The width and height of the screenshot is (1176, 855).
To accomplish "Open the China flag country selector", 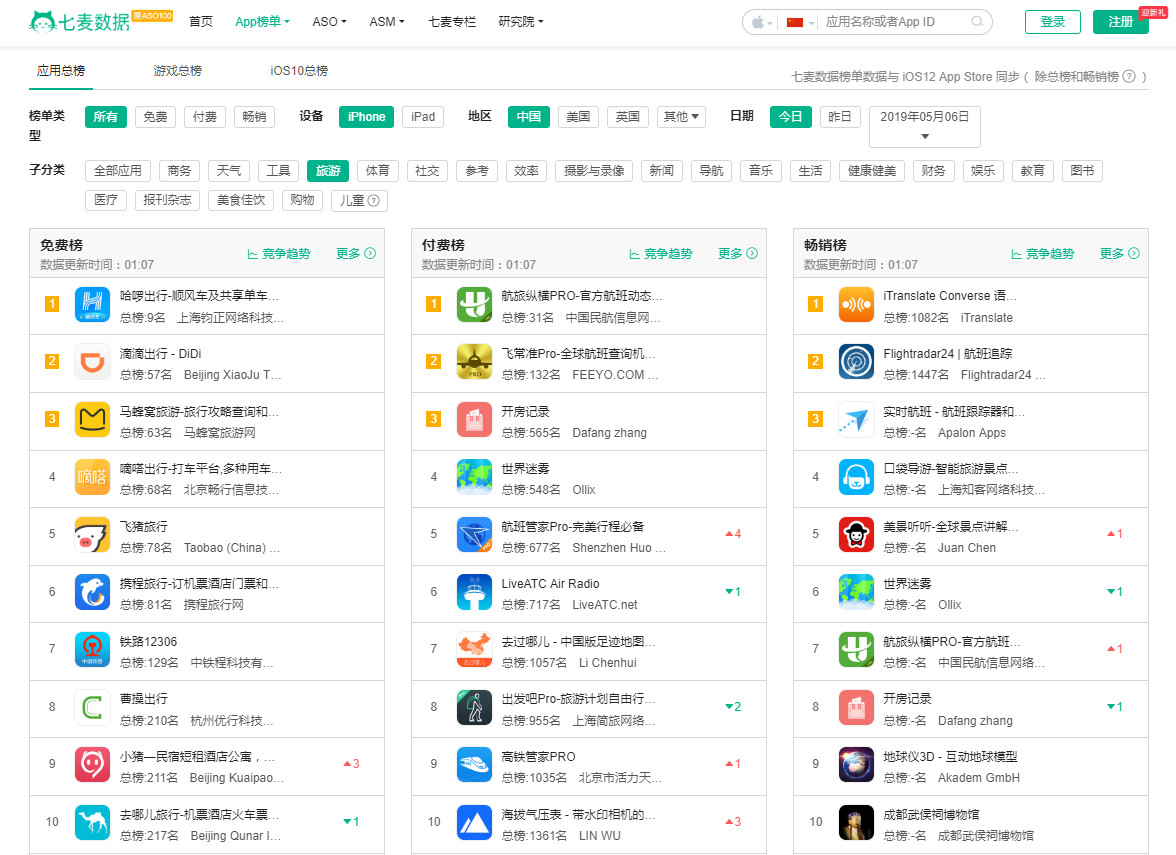I will point(800,22).
